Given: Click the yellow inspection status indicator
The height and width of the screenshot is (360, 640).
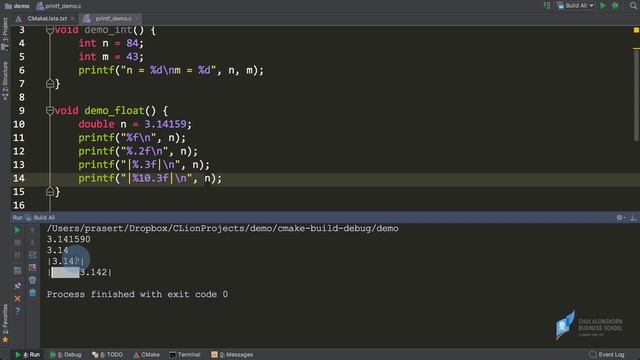Looking at the screenshot, I should click(x=636, y=30).
